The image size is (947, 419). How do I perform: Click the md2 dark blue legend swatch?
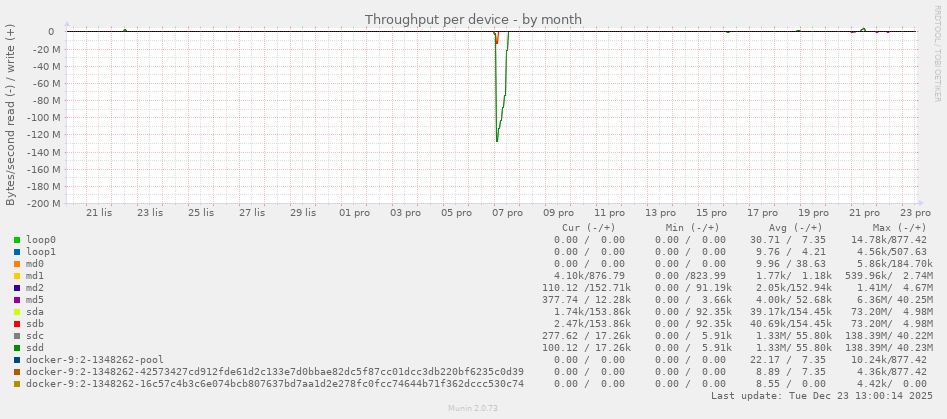pos(17,288)
